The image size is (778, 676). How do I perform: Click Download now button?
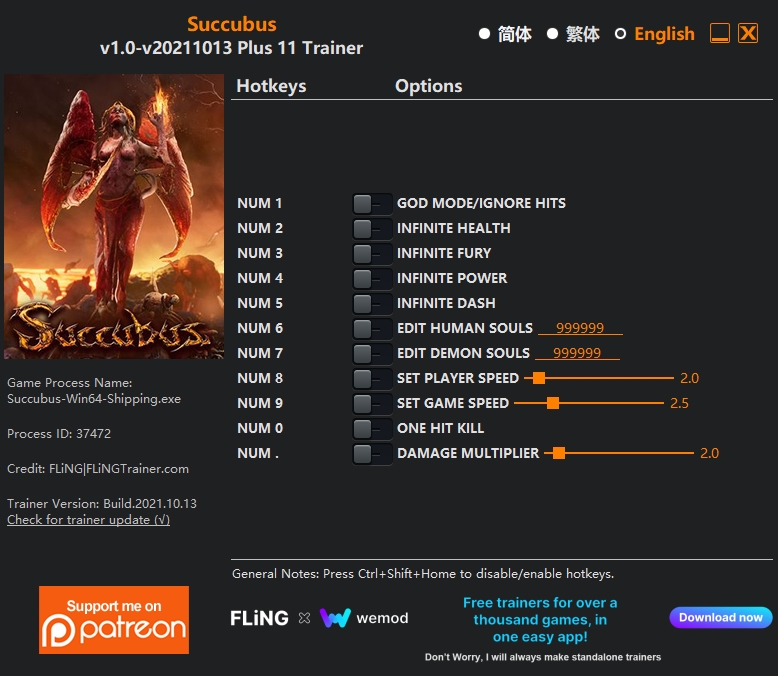coord(720,617)
